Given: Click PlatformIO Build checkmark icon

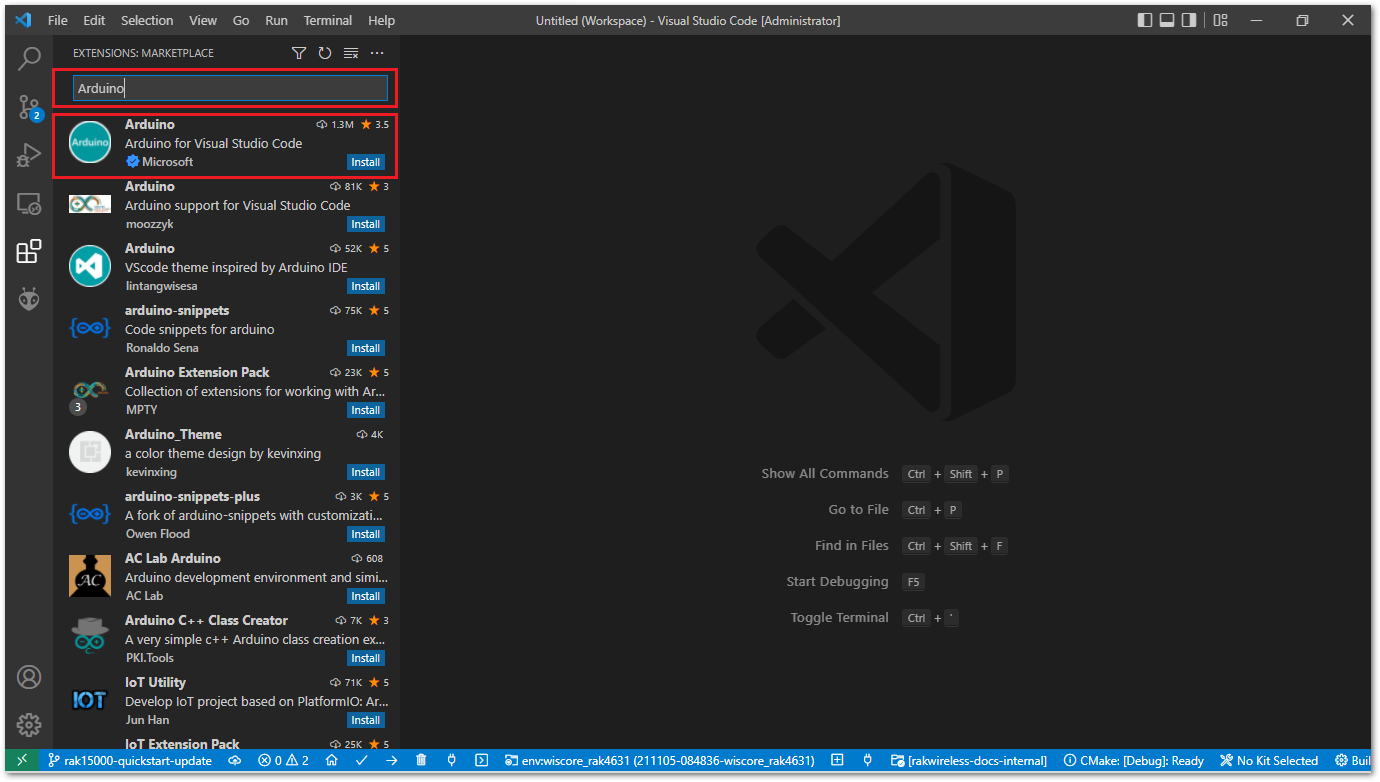Looking at the screenshot, I should click(x=361, y=760).
